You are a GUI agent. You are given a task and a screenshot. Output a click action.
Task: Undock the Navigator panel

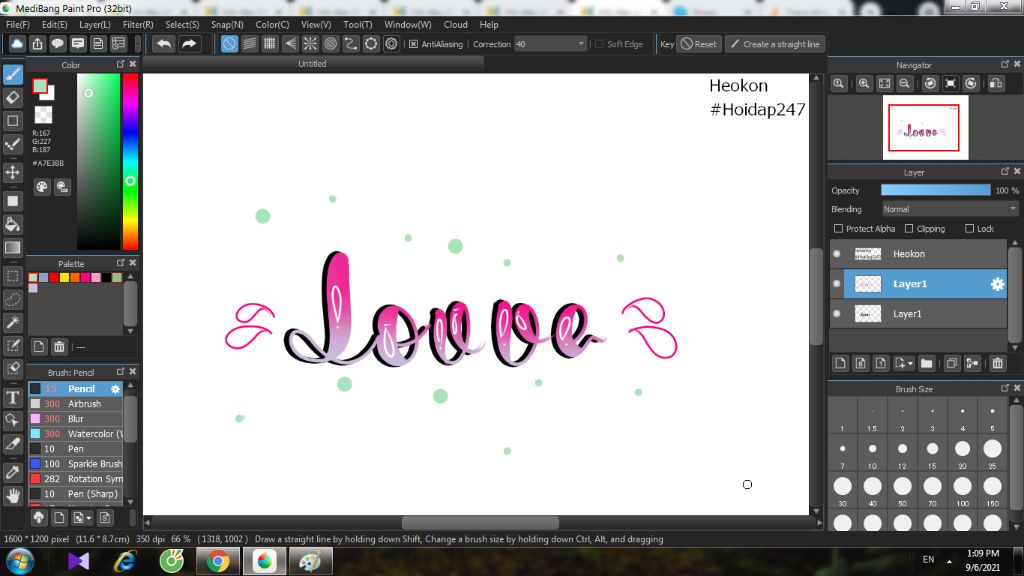1004,64
